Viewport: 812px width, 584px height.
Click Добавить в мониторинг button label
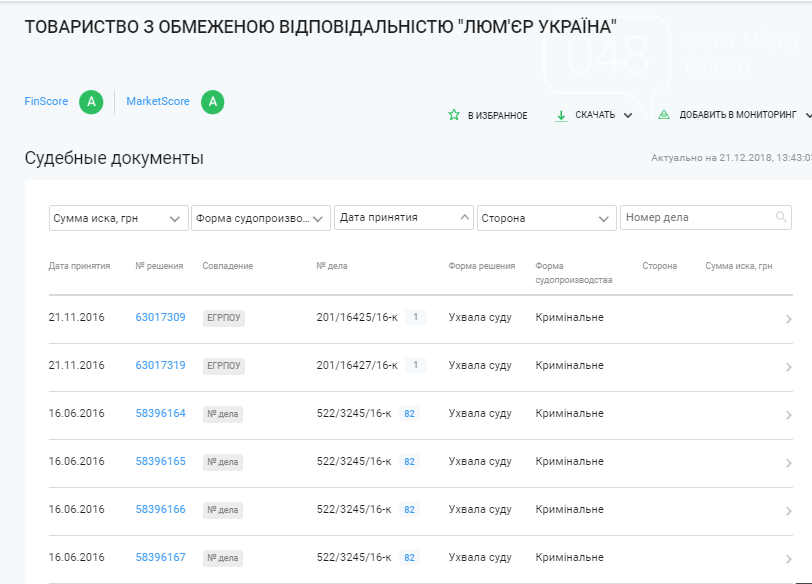point(738,115)
